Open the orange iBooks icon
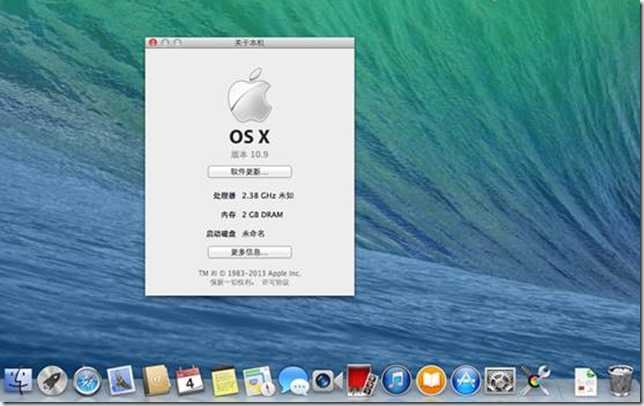Screen dimensions: 644x406 click(x=431, y=381)
